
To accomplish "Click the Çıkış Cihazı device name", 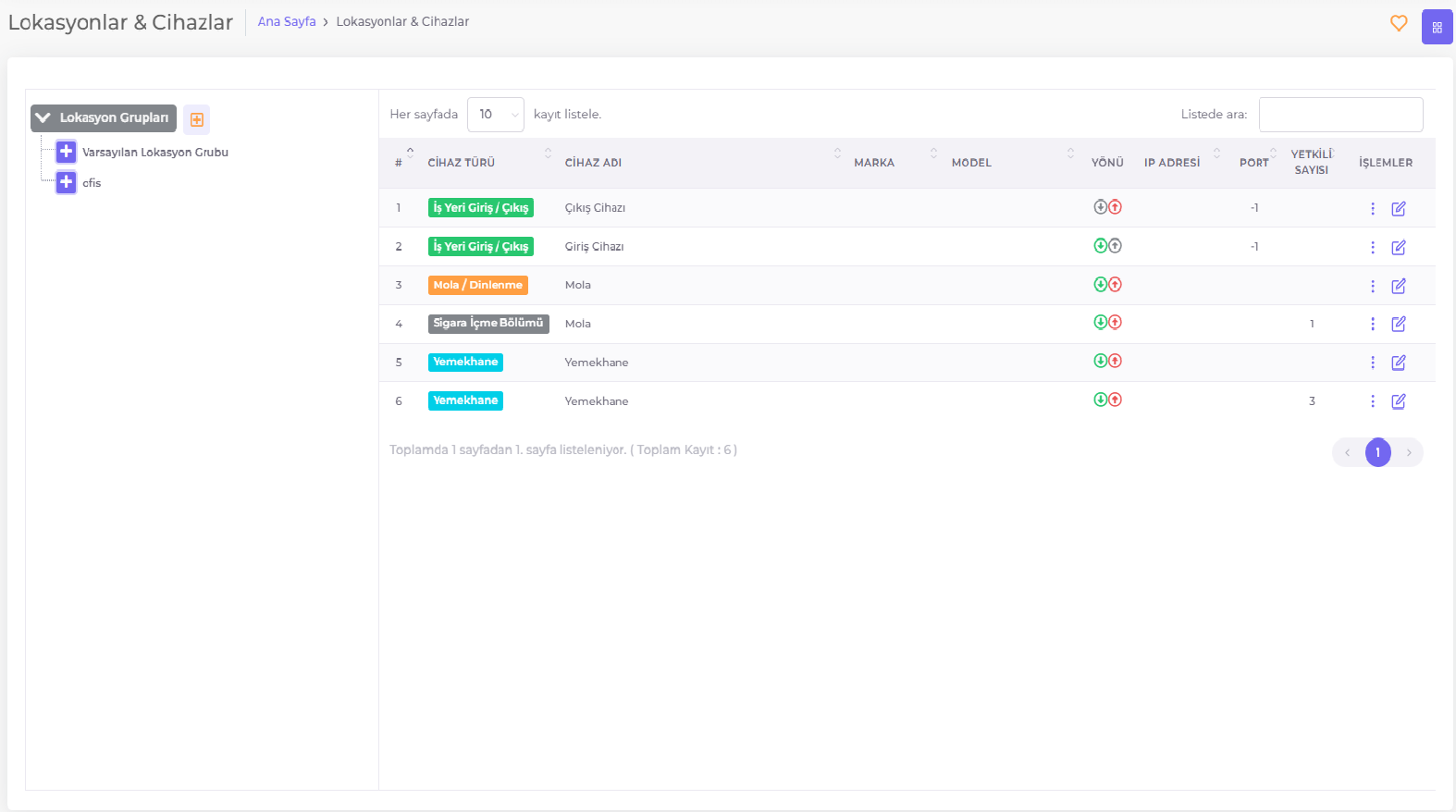I will pos(595,208).
